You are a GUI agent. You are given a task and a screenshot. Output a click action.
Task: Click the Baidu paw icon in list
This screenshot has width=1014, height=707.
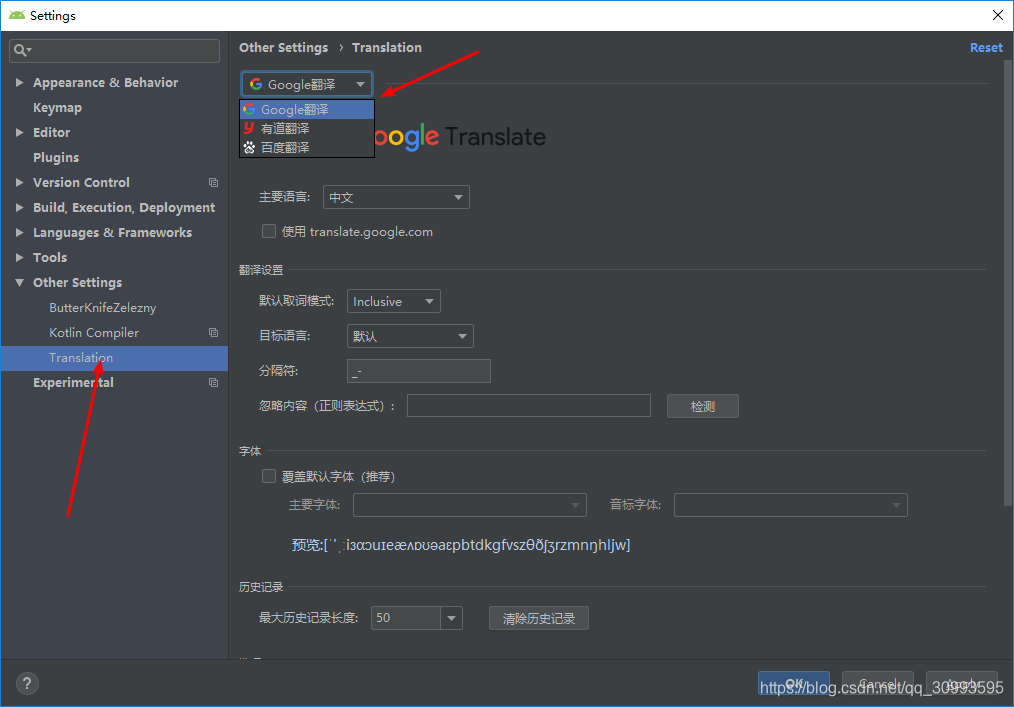(249, 147)
